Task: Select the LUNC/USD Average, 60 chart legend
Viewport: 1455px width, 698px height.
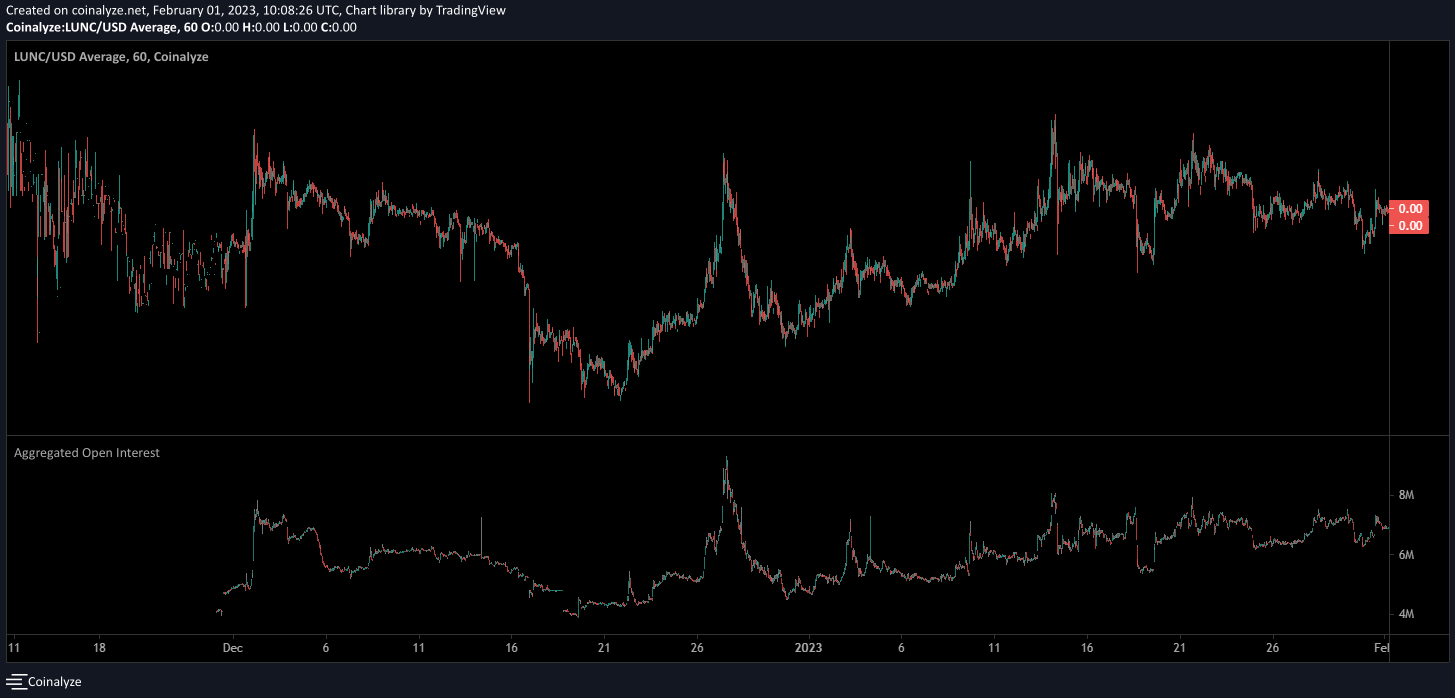Action: pos(111,57)
